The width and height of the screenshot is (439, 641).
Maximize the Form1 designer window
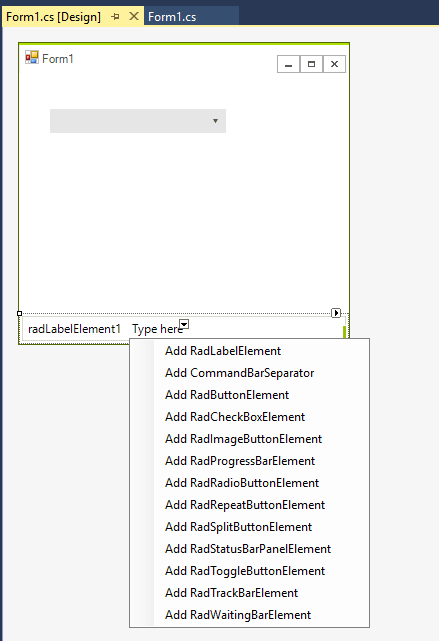click(311, 64)
